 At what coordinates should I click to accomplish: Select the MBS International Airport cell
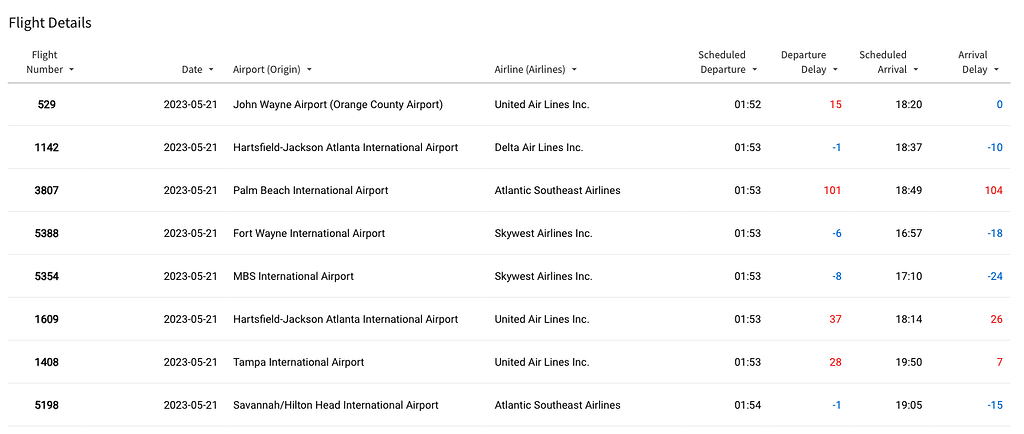pyautogui.click(x=293, y=277)
